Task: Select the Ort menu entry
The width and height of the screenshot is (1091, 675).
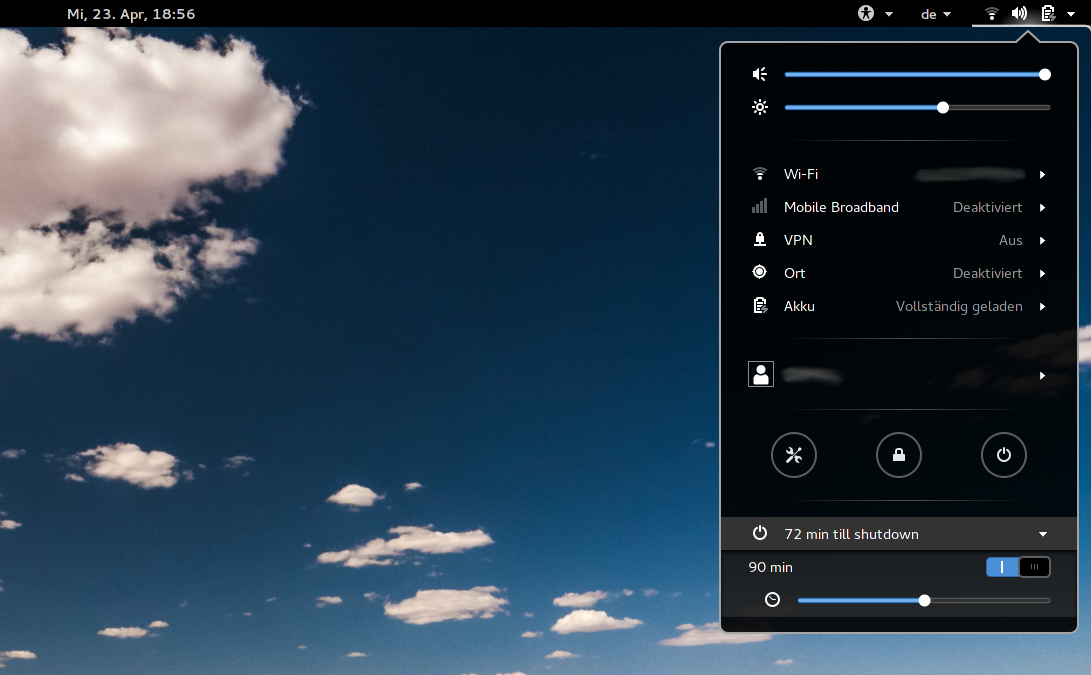Action: point(795,272)
